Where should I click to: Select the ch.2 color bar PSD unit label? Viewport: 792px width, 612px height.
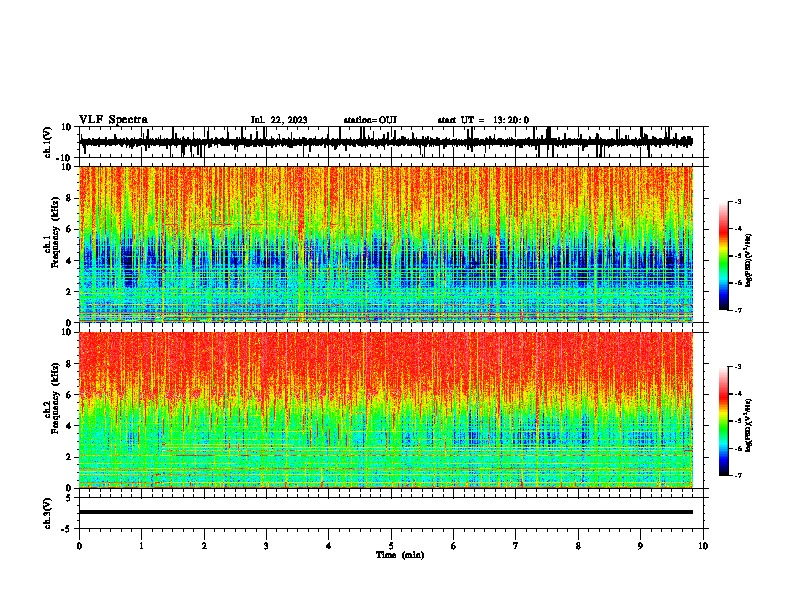coord(749,425)
